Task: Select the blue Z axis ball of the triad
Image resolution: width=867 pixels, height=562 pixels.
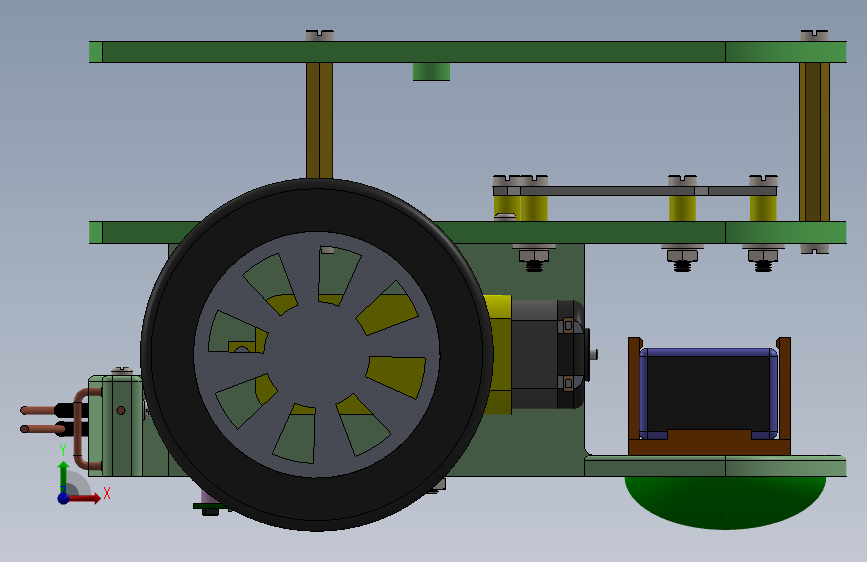Action: coord(64,498)
